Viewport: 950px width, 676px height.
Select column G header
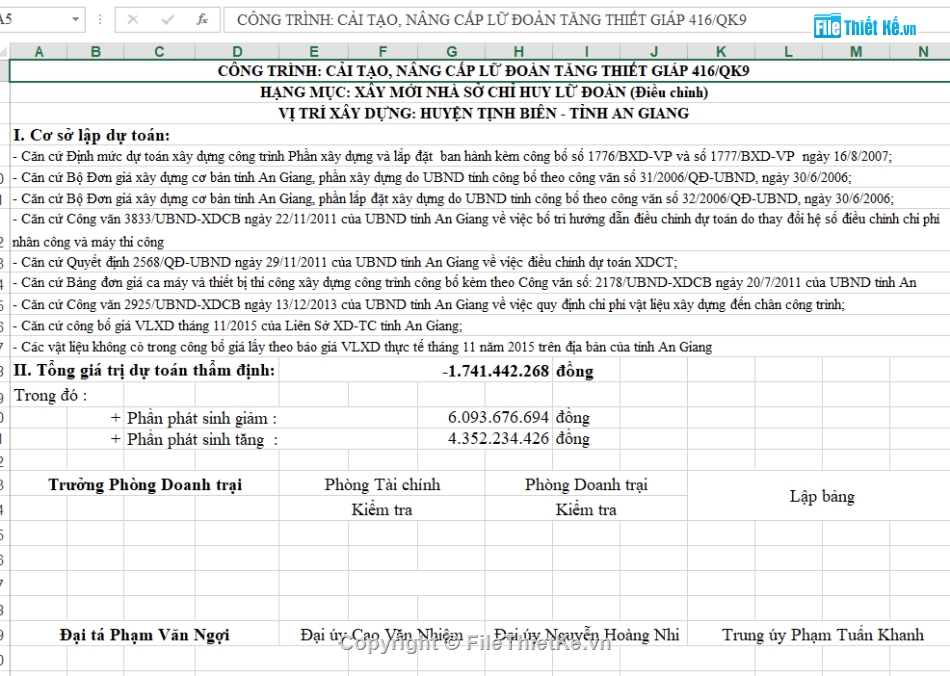click(x=451, y=51)
